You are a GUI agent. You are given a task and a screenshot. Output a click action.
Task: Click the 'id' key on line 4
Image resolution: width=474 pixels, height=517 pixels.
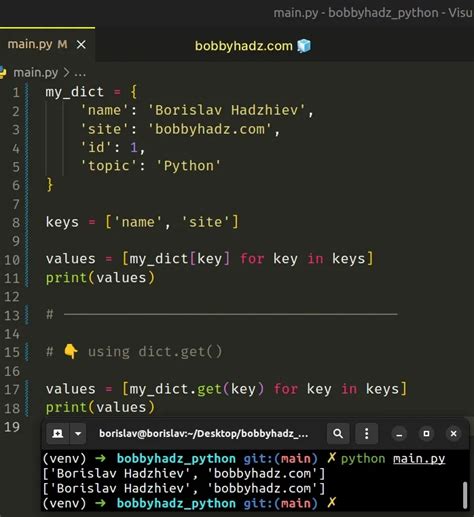96,147
